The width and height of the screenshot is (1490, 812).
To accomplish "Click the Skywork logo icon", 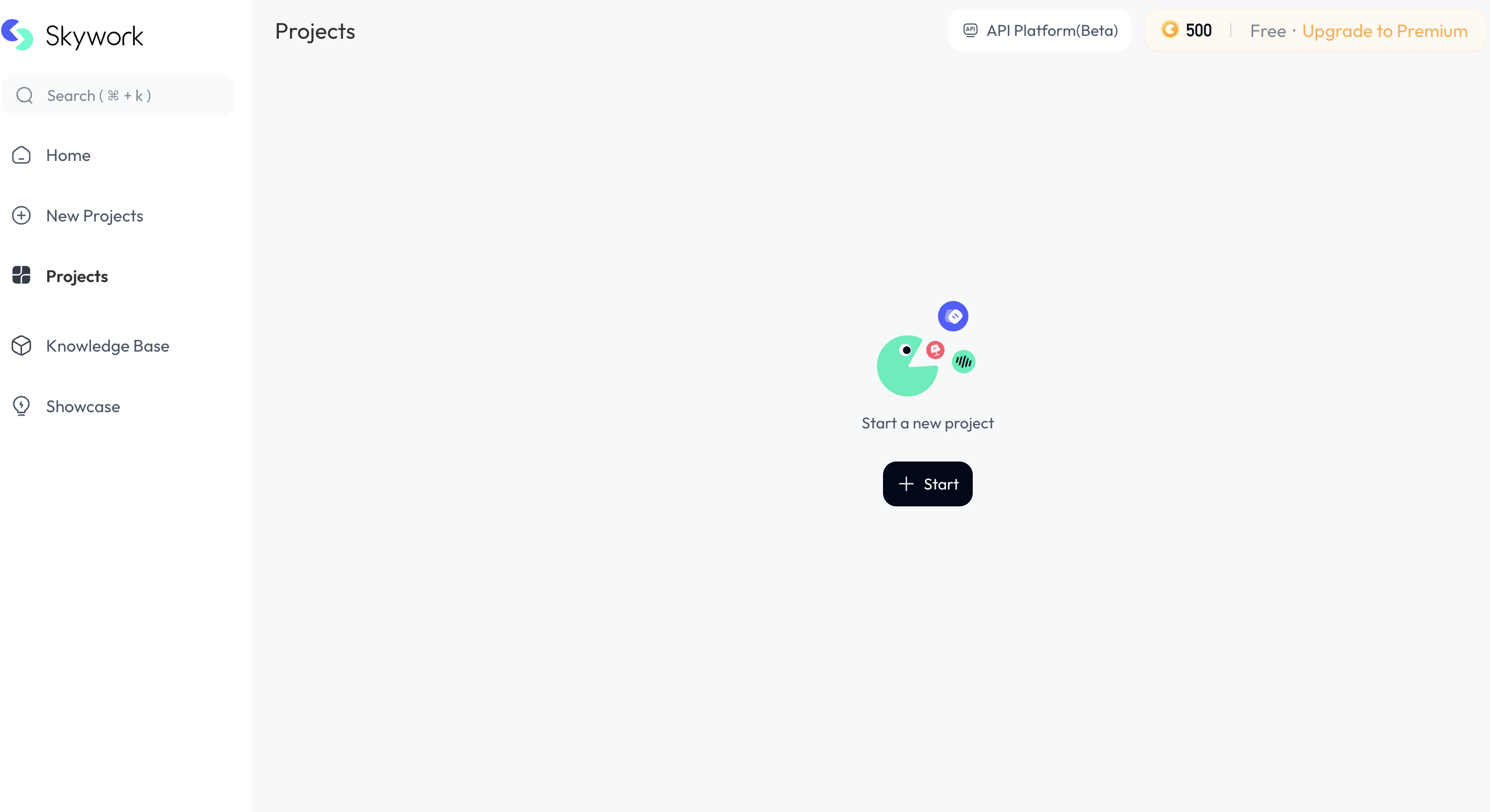I will tap(17, 35).
